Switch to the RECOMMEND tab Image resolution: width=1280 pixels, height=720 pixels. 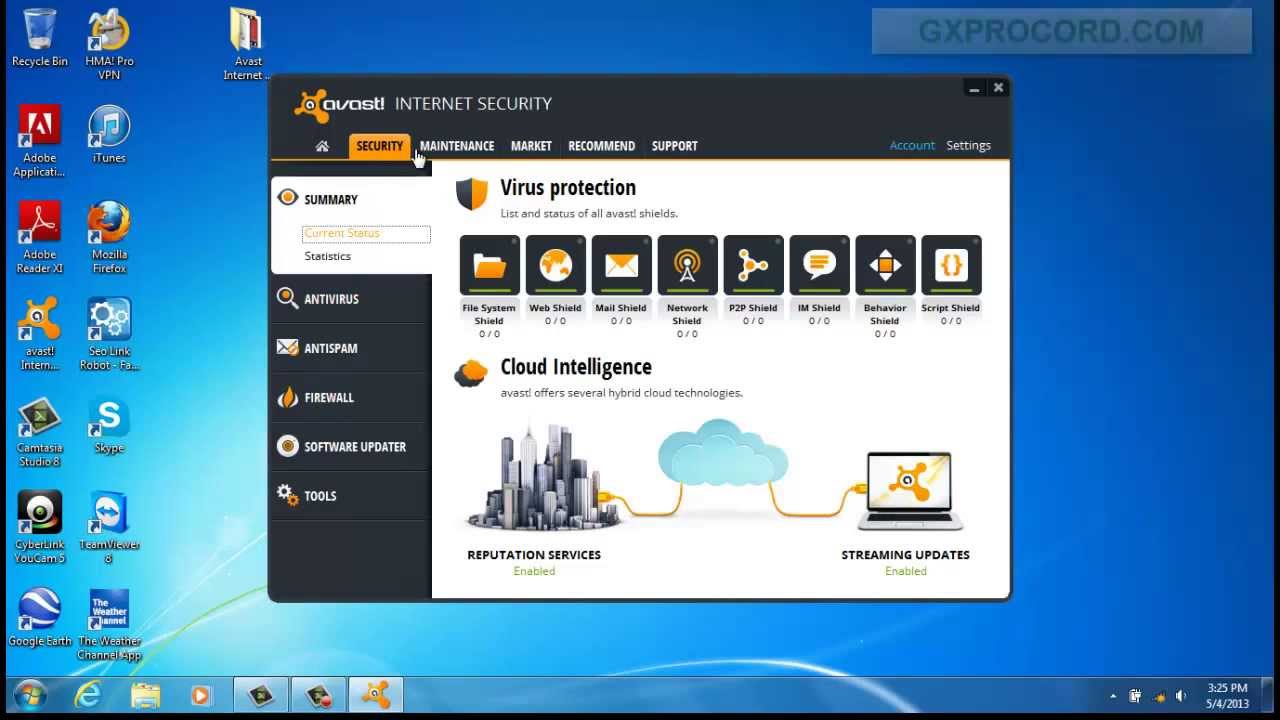point(601,146)
